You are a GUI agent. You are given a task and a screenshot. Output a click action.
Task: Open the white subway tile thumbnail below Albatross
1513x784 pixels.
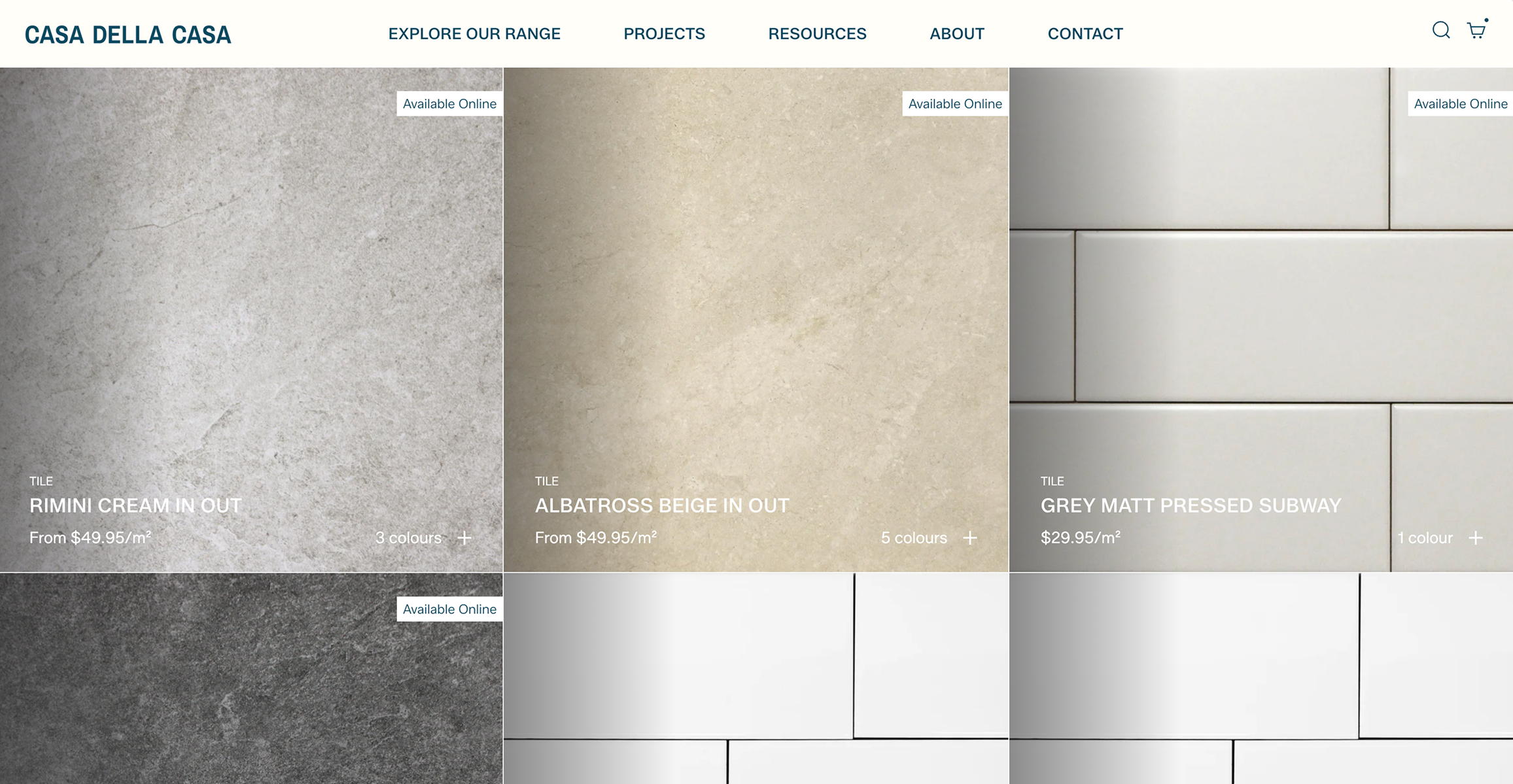pyautogui.click(x=756, y=679)
